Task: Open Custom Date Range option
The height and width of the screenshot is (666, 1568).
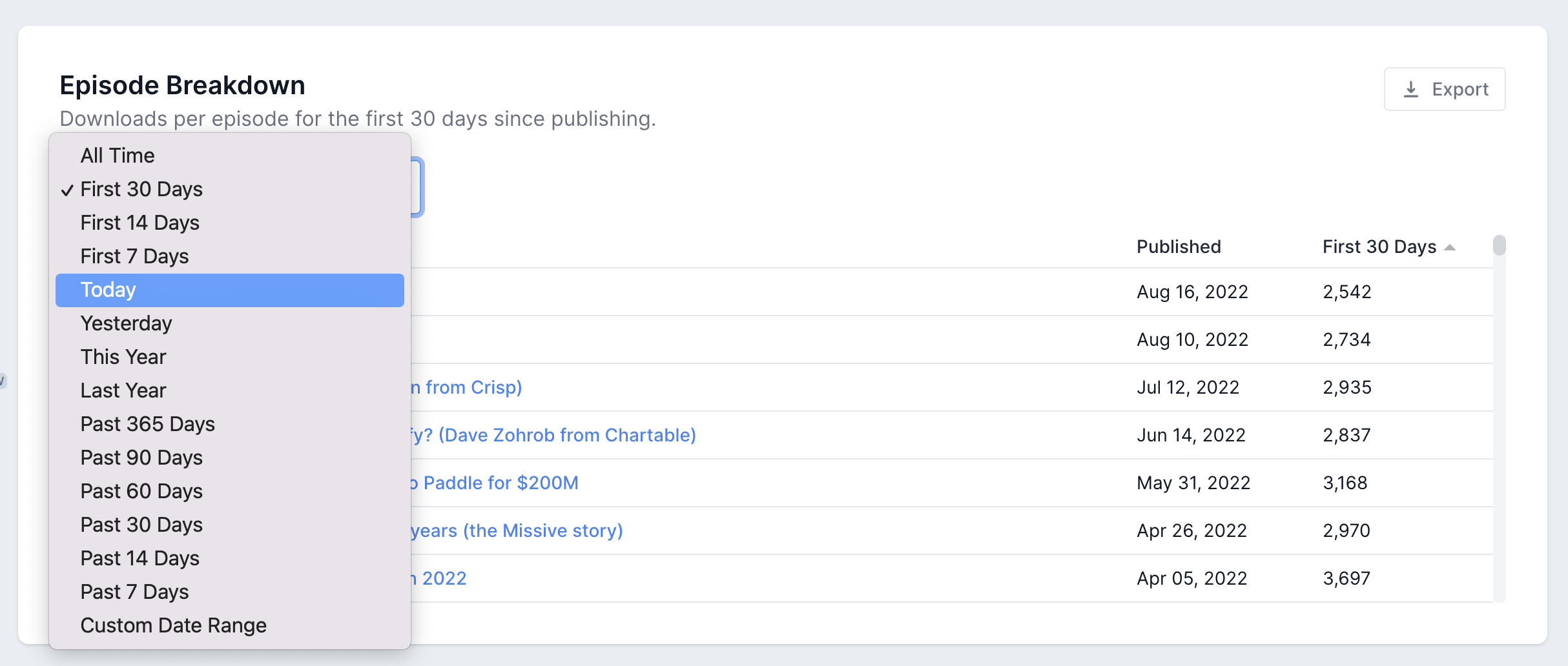Action: coord(173,625)
